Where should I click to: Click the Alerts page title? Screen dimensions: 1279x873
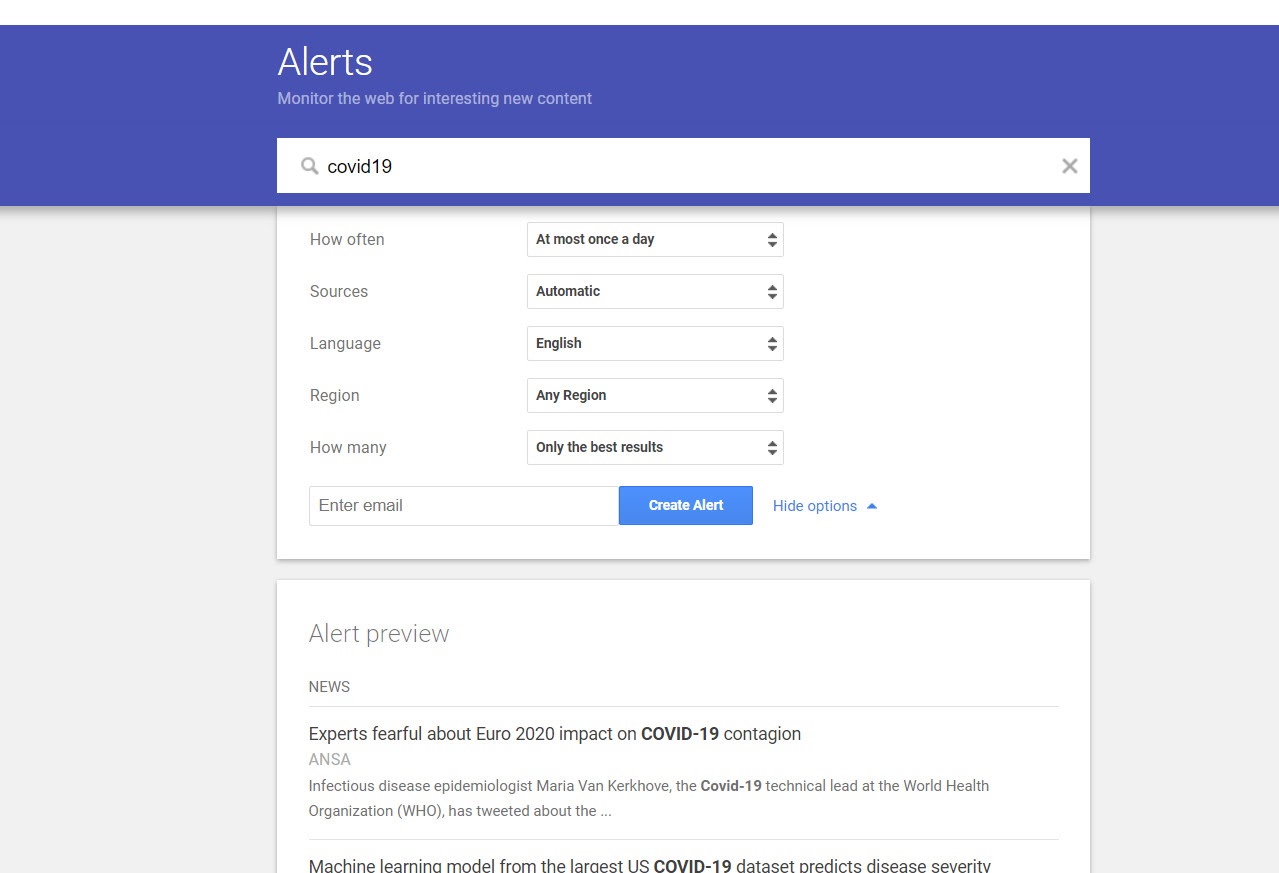point(325,62)
